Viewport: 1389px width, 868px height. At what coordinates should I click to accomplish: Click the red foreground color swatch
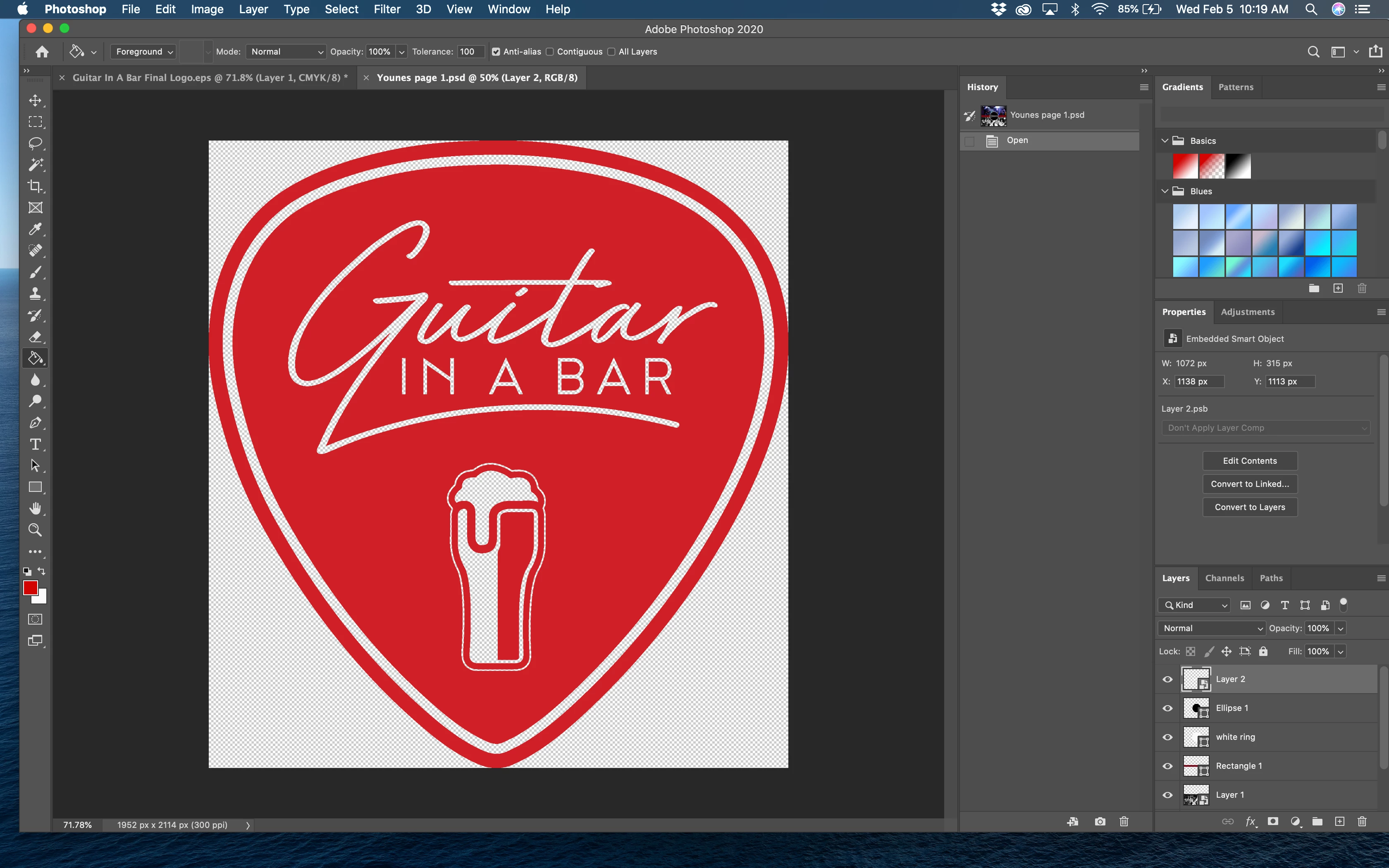coord(30,587)
